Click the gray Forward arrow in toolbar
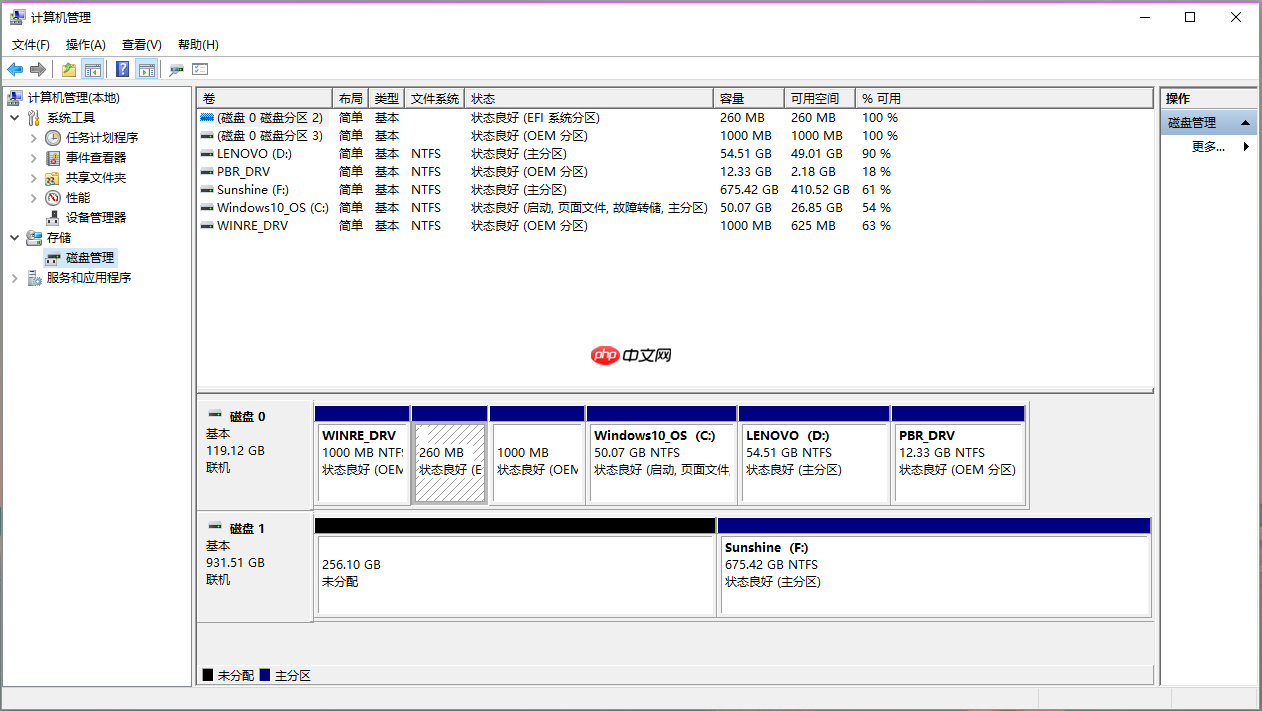1262x711 pixels. [38, 69]
